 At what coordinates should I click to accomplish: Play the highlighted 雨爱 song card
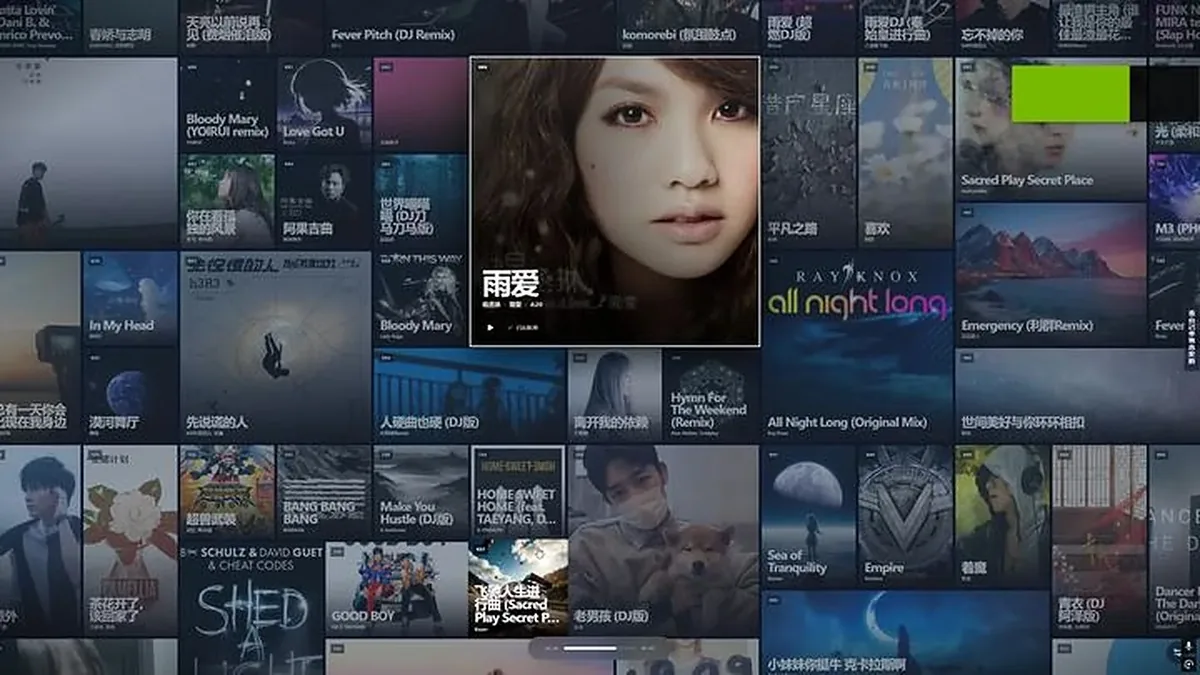coord(490,327)
